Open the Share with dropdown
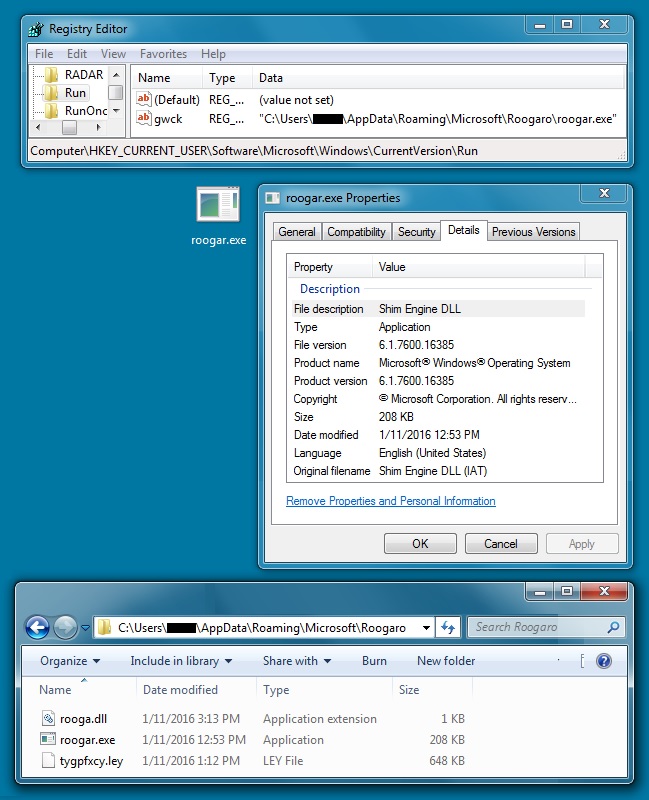Screen dimensions: 649x800 [296, 661]
